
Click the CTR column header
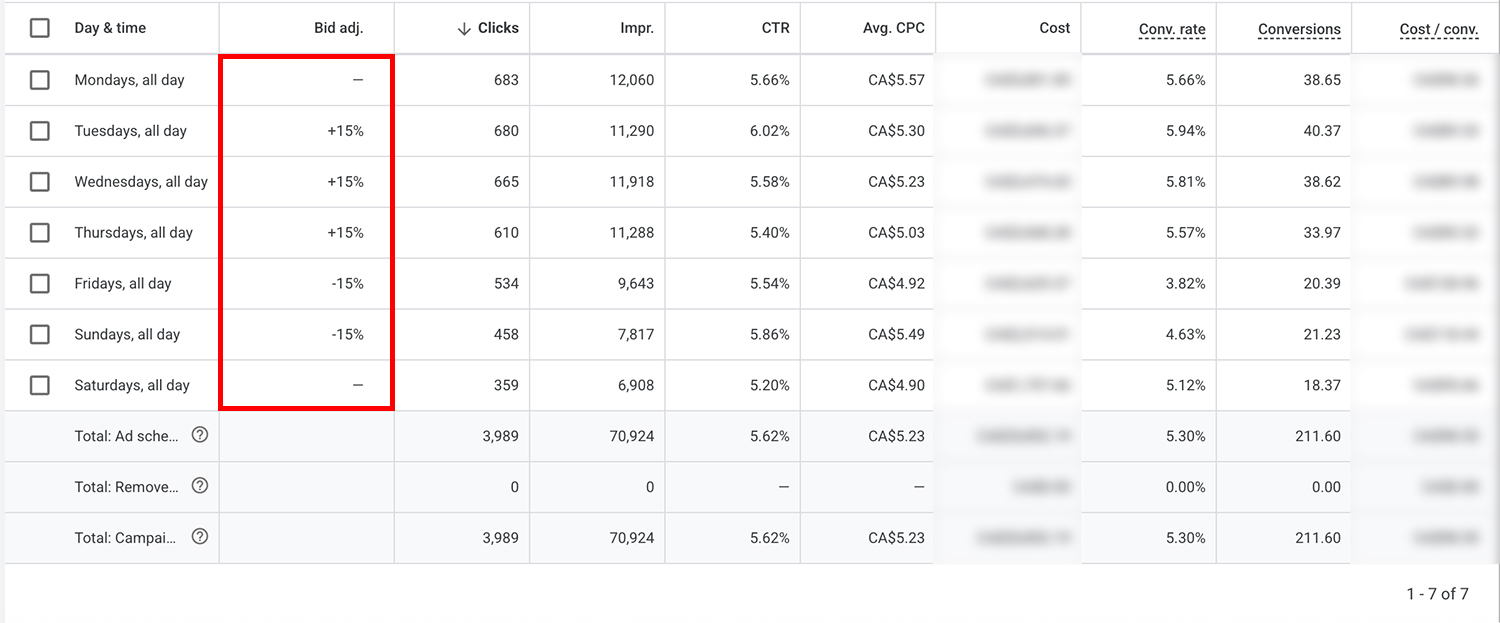point(775,27)
